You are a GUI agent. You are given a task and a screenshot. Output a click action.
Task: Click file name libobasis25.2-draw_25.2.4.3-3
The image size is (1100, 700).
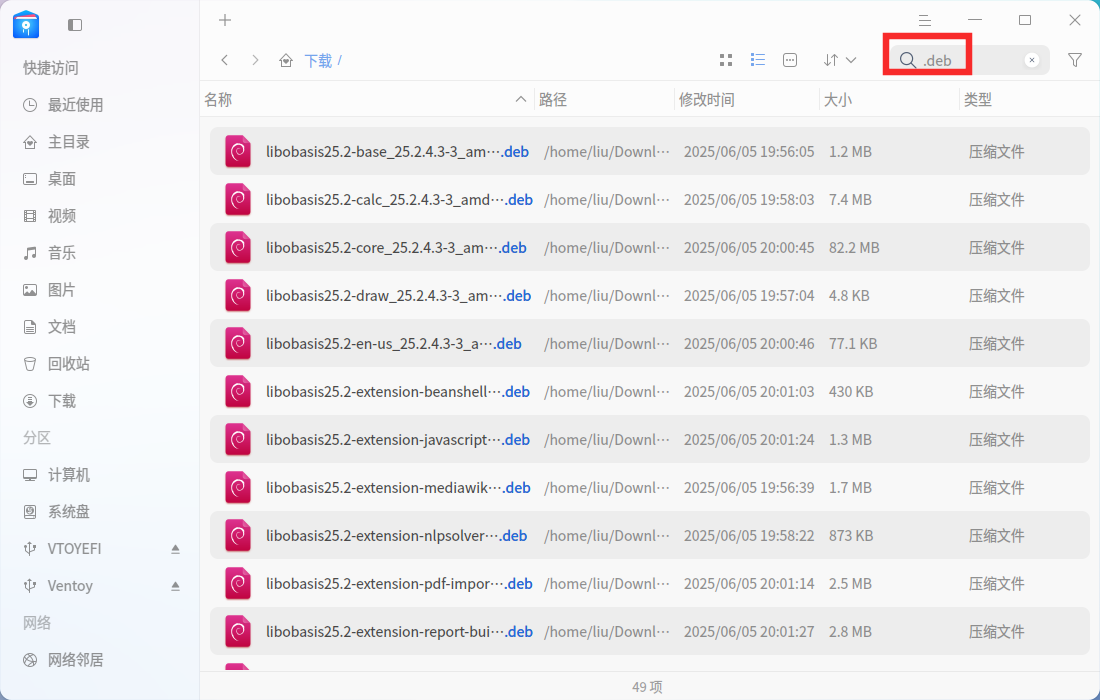(398, 296)
